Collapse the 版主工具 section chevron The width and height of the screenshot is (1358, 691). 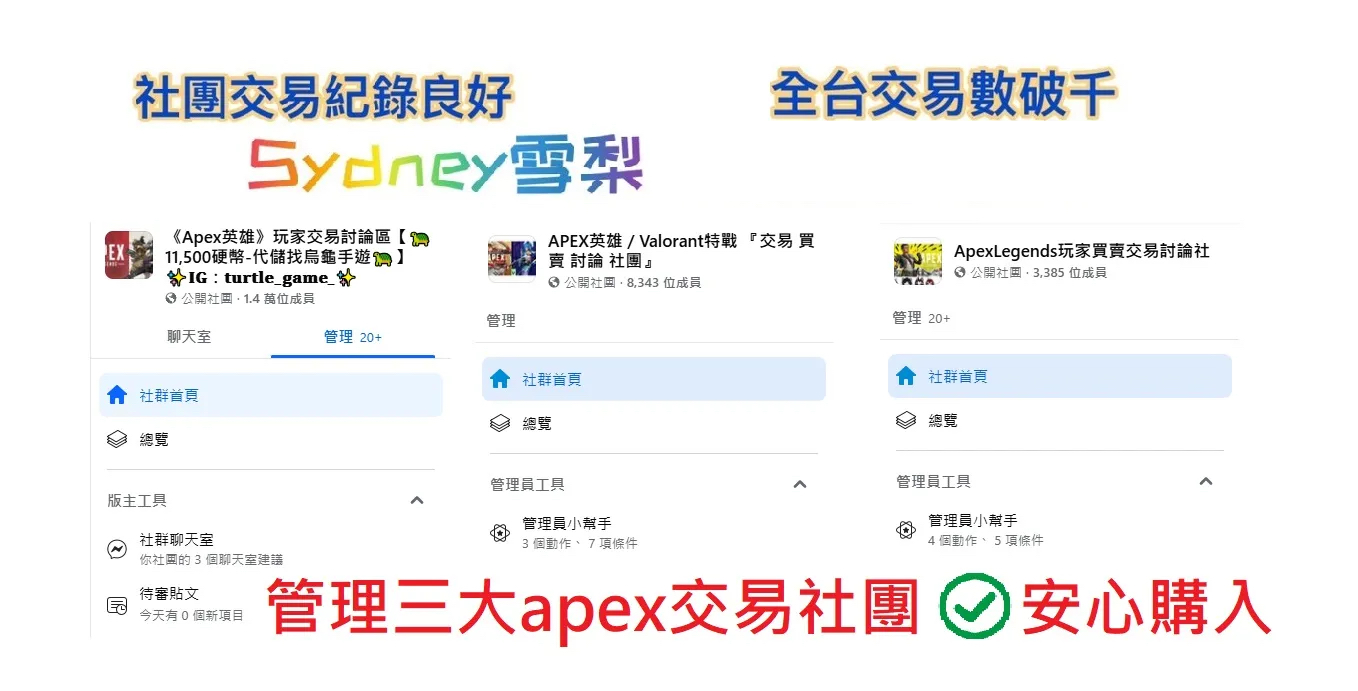click(417, 500)
